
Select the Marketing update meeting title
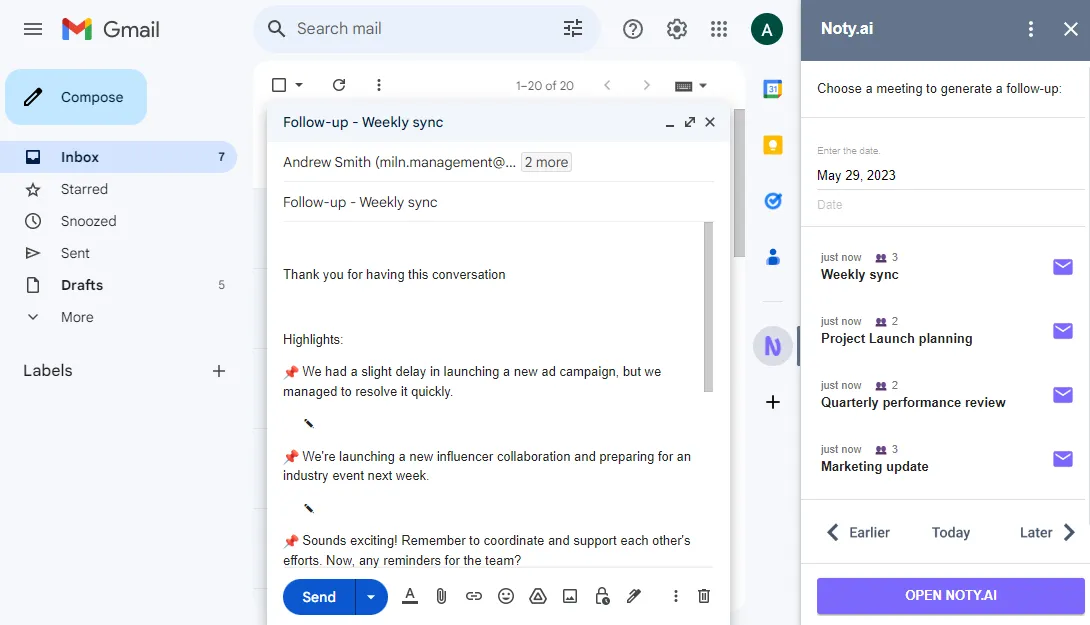[x=875, y=466]
